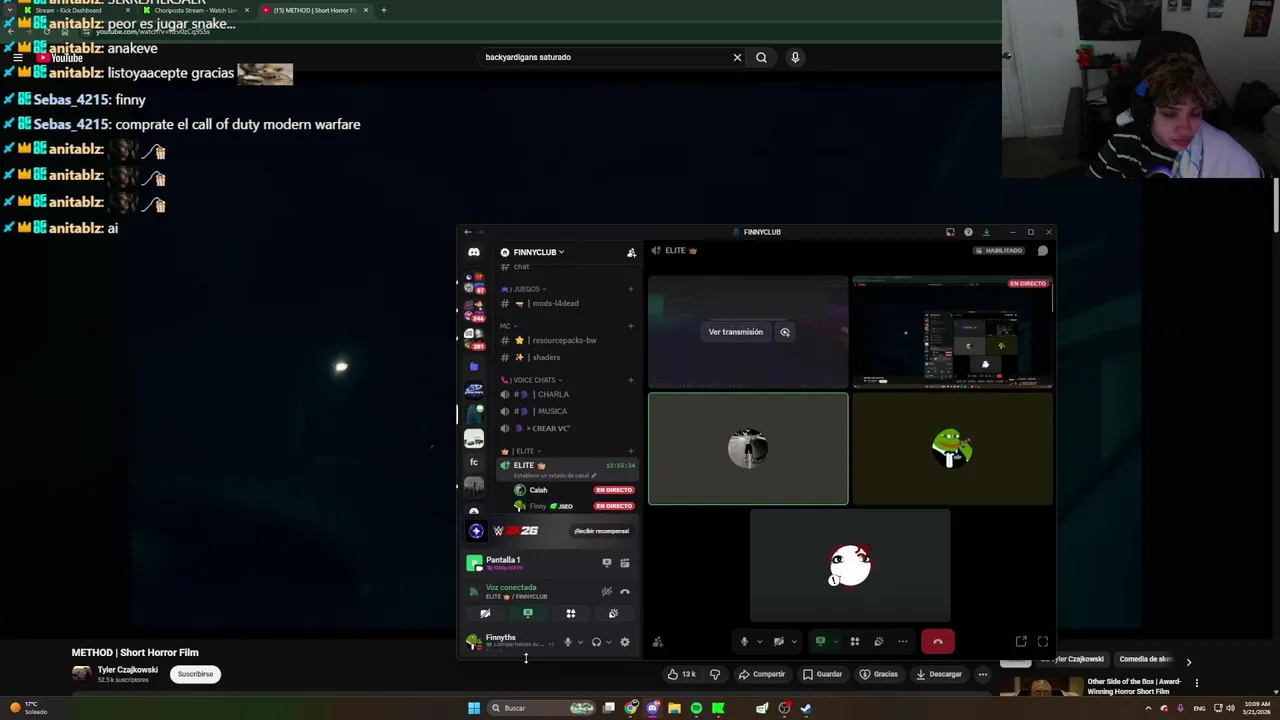
Task: Open the shaders text channel
Action: (x=565, y=357)
